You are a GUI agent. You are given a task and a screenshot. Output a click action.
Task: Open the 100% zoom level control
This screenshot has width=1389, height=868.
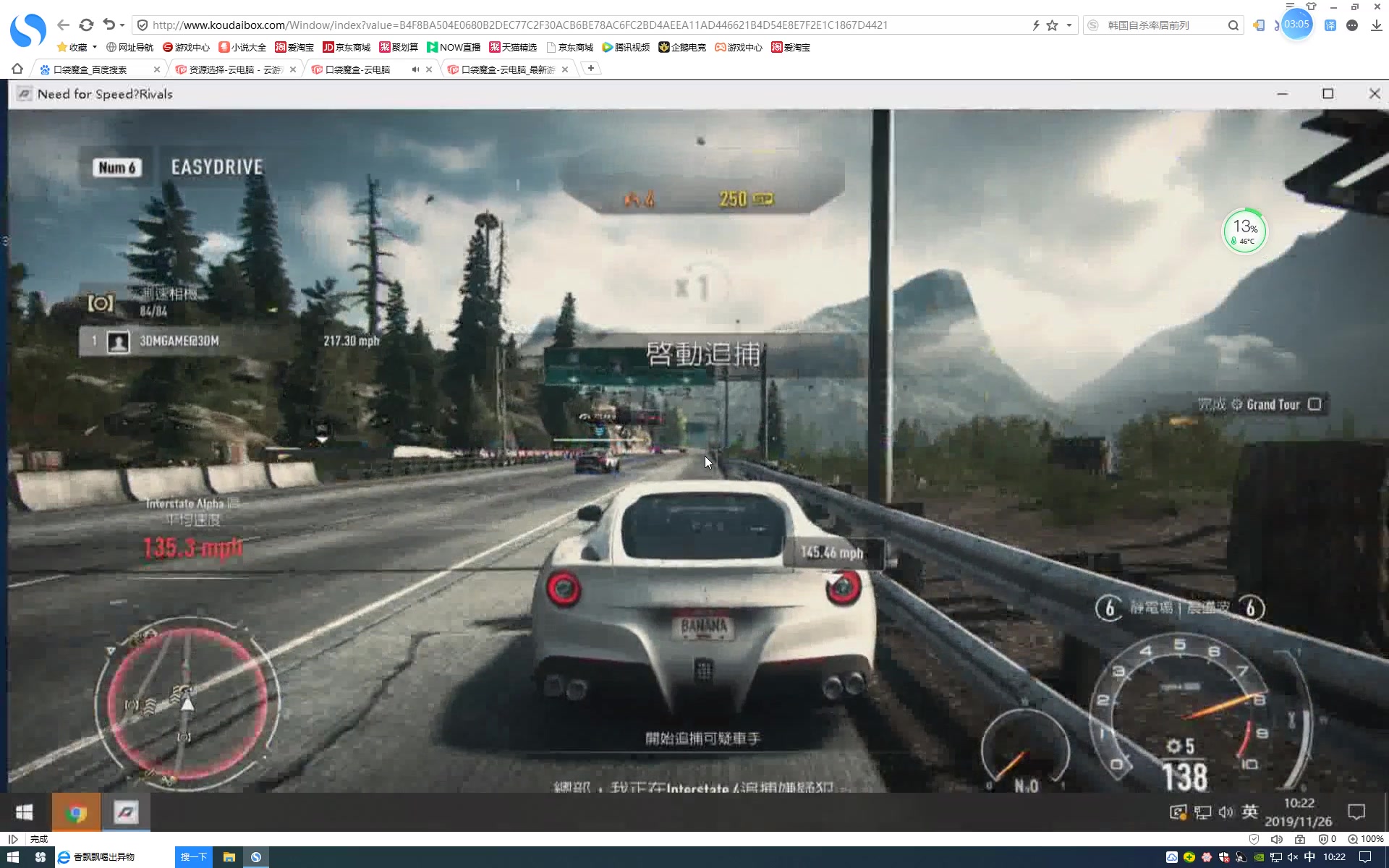coord(1365,839)
